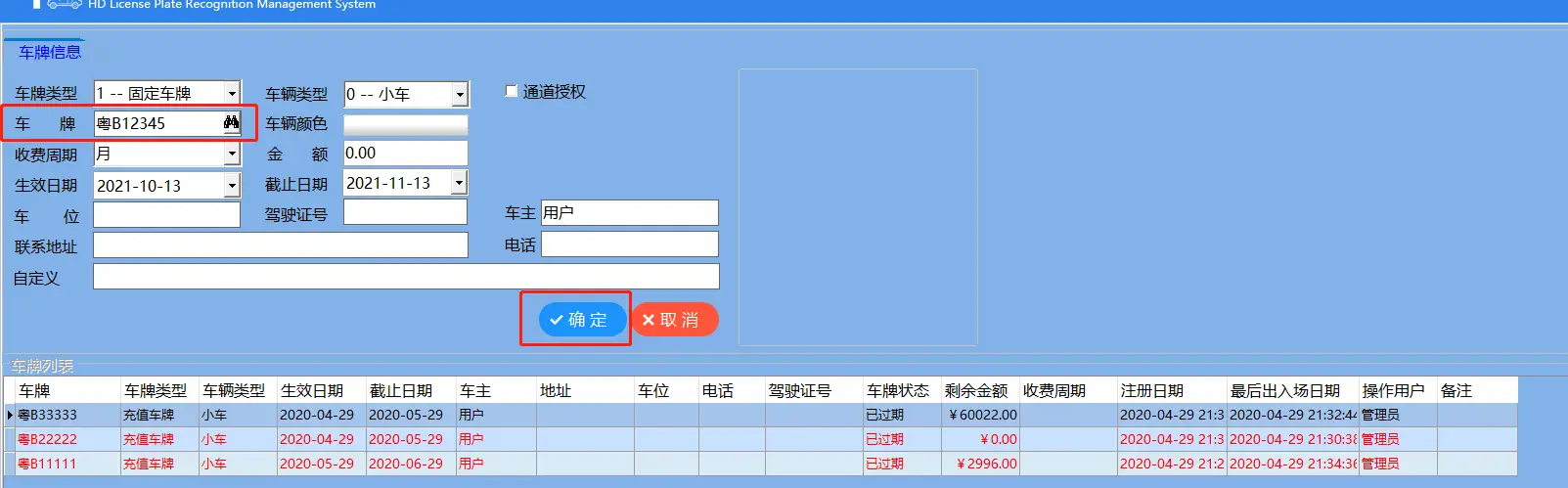The width and height of the screenshot is (1568, 488).
Task: Select the row for plate 粤B22222
Action: tap(761, 439)
